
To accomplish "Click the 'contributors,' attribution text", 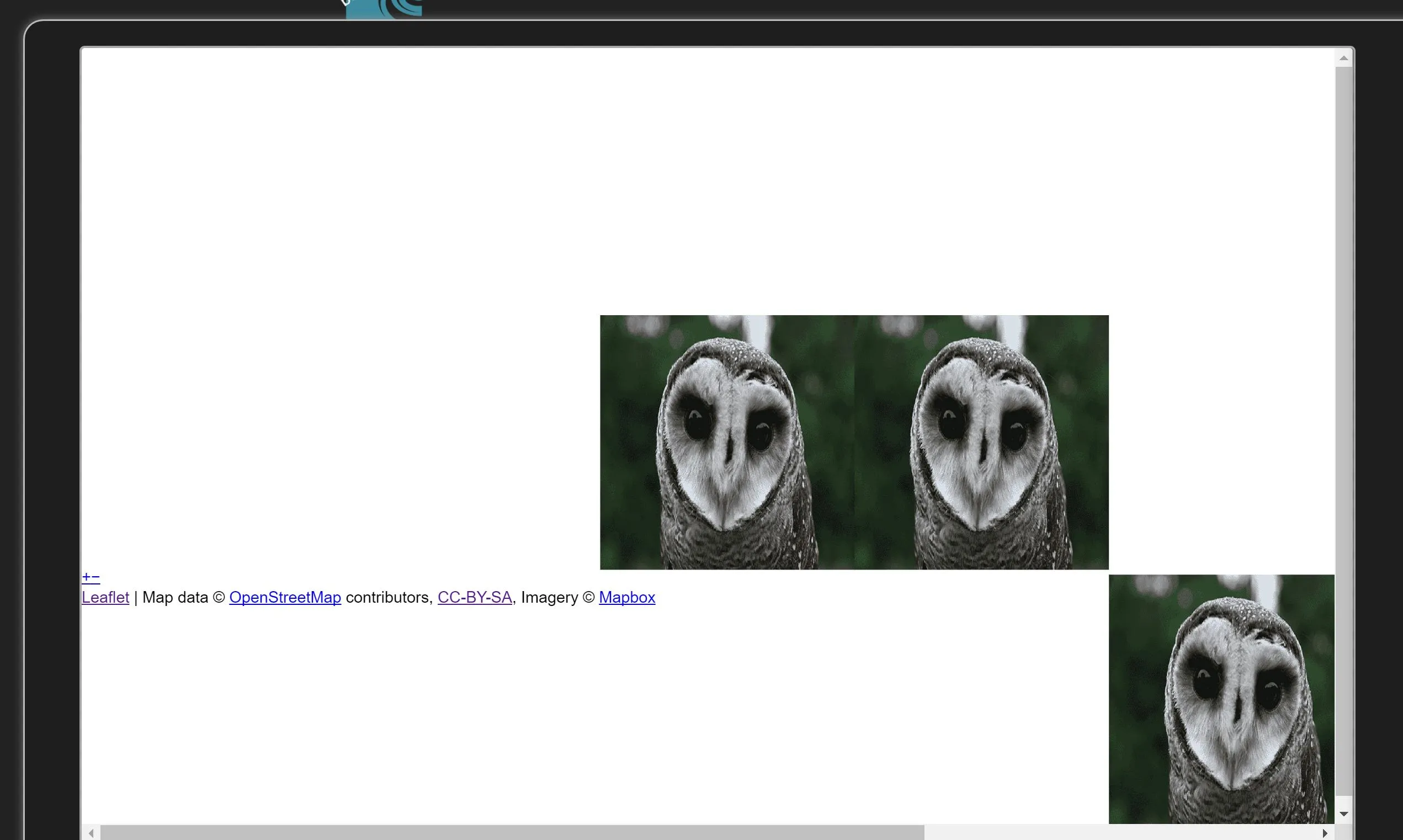I will (x=389, y=597).
